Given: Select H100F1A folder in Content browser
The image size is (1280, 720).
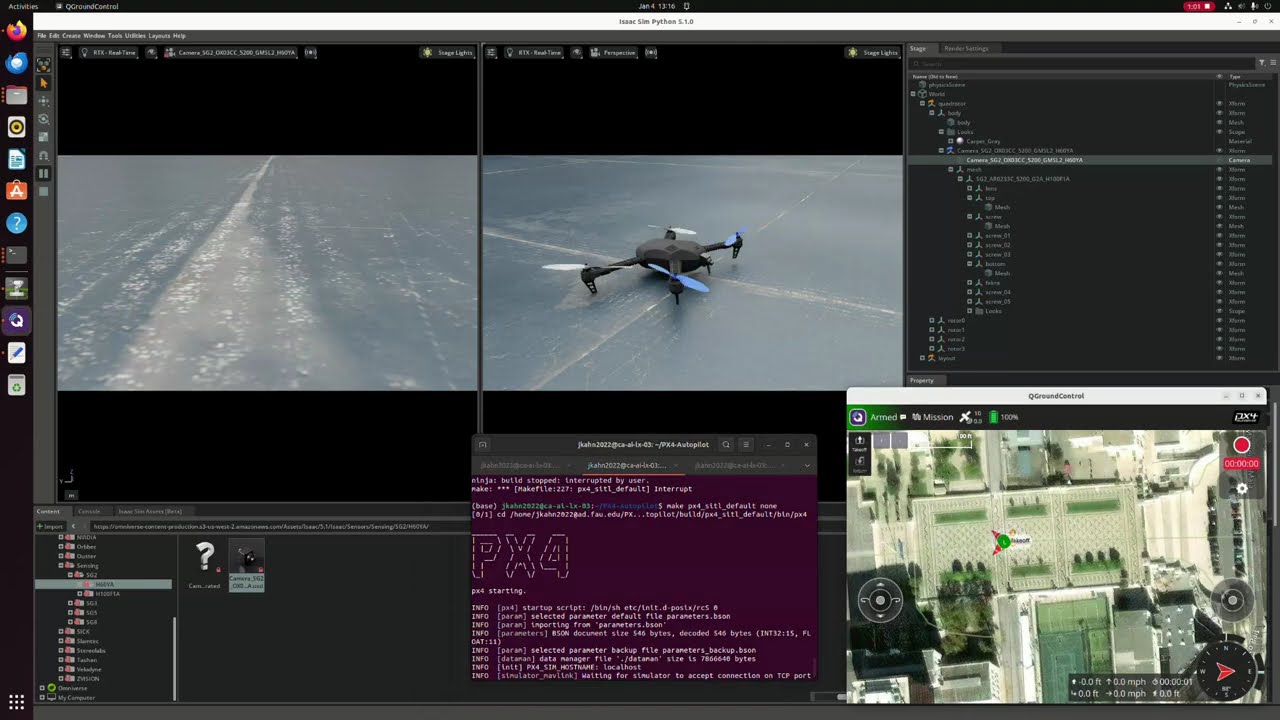Looking at the screenshot, I should (x=107, y=594).
